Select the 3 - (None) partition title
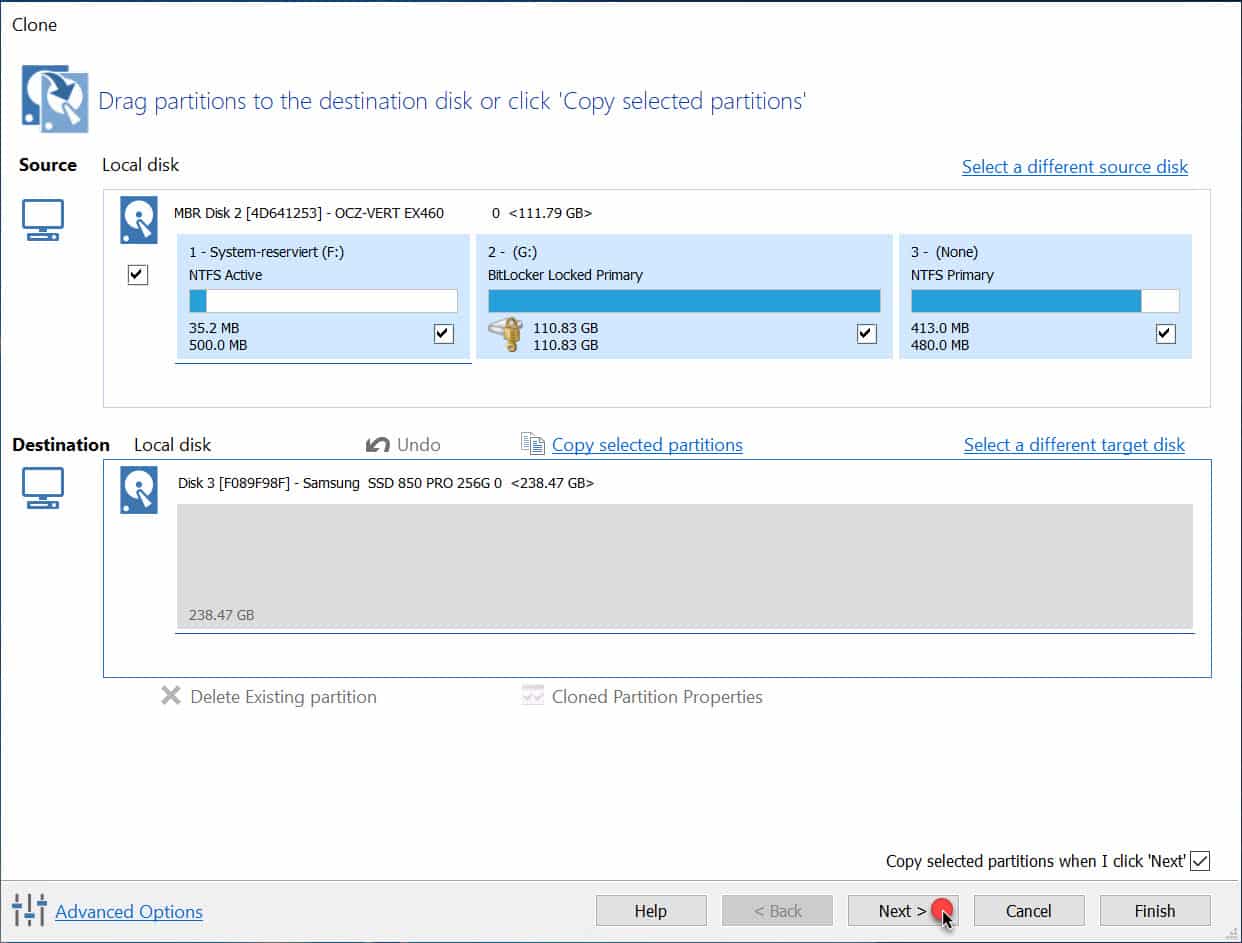This screenshot has width=1242, height=943. tap(945, 252)
